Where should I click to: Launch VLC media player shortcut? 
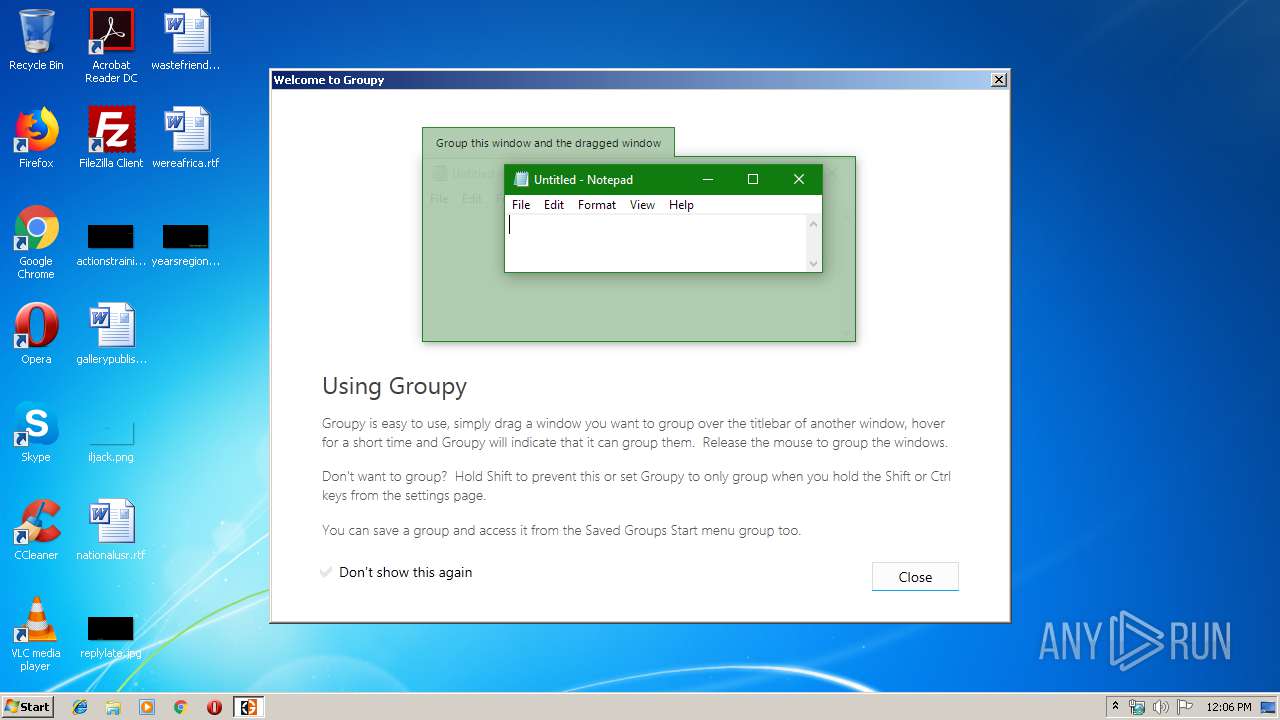coord(36,634)
